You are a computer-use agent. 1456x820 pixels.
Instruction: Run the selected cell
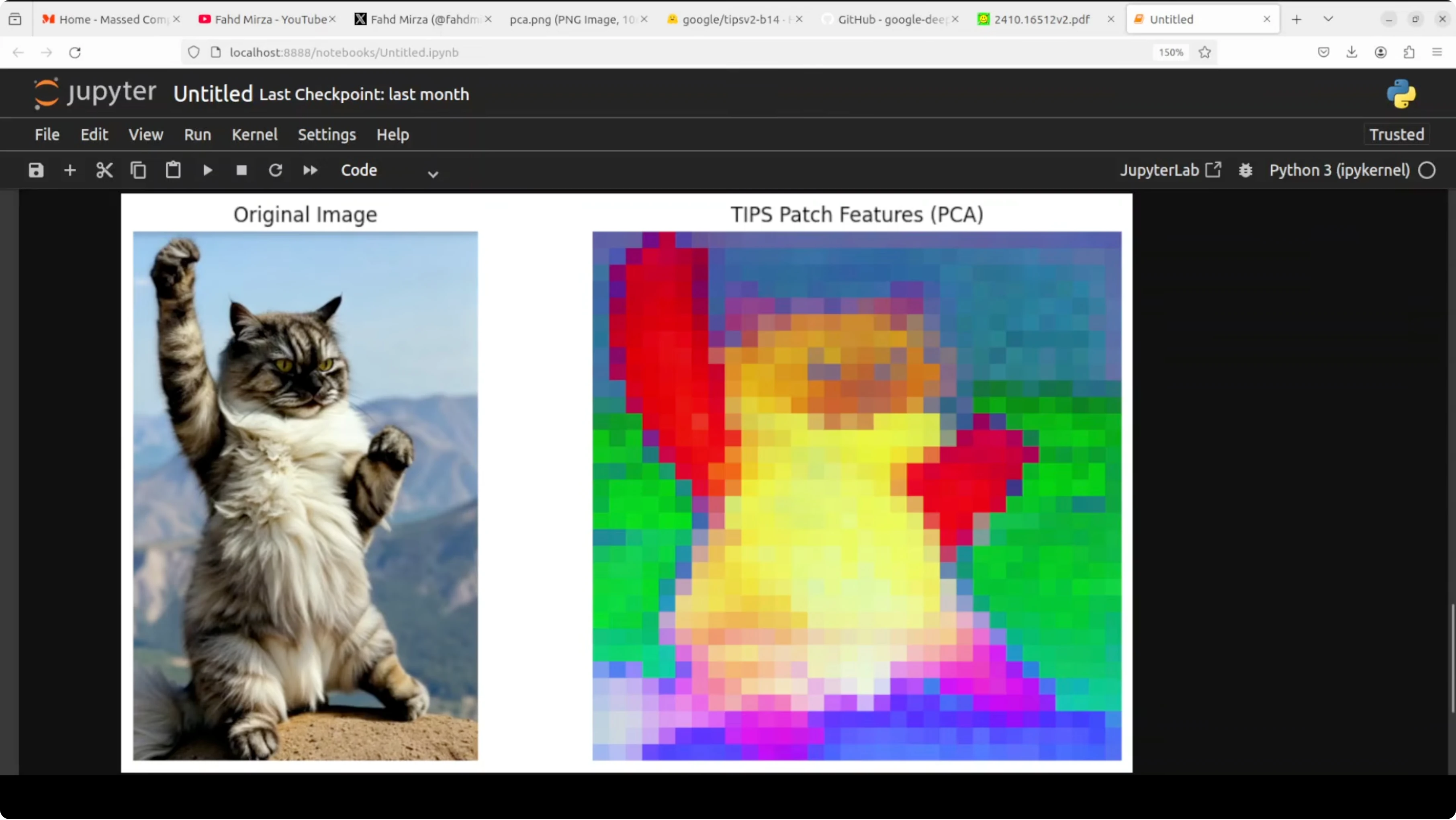pos(207,170)
